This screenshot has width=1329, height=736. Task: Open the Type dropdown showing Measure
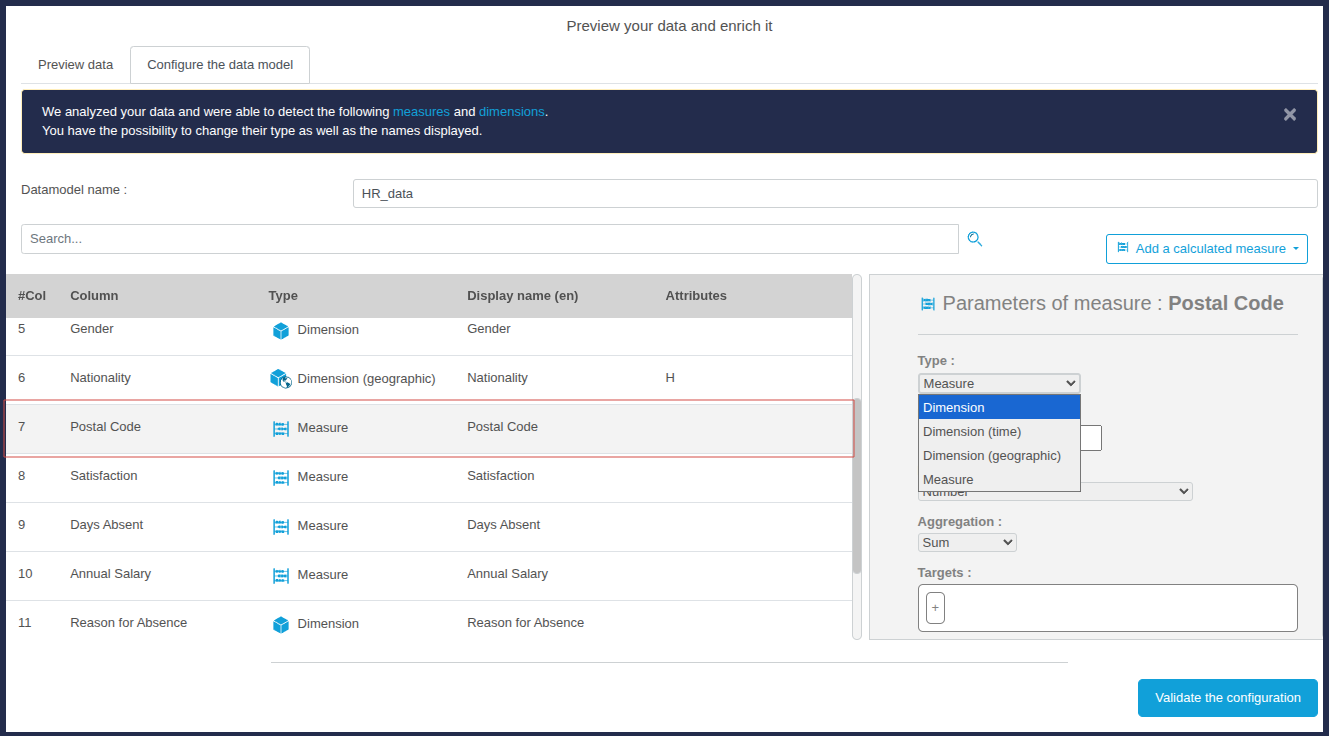[x=998, y=383]
